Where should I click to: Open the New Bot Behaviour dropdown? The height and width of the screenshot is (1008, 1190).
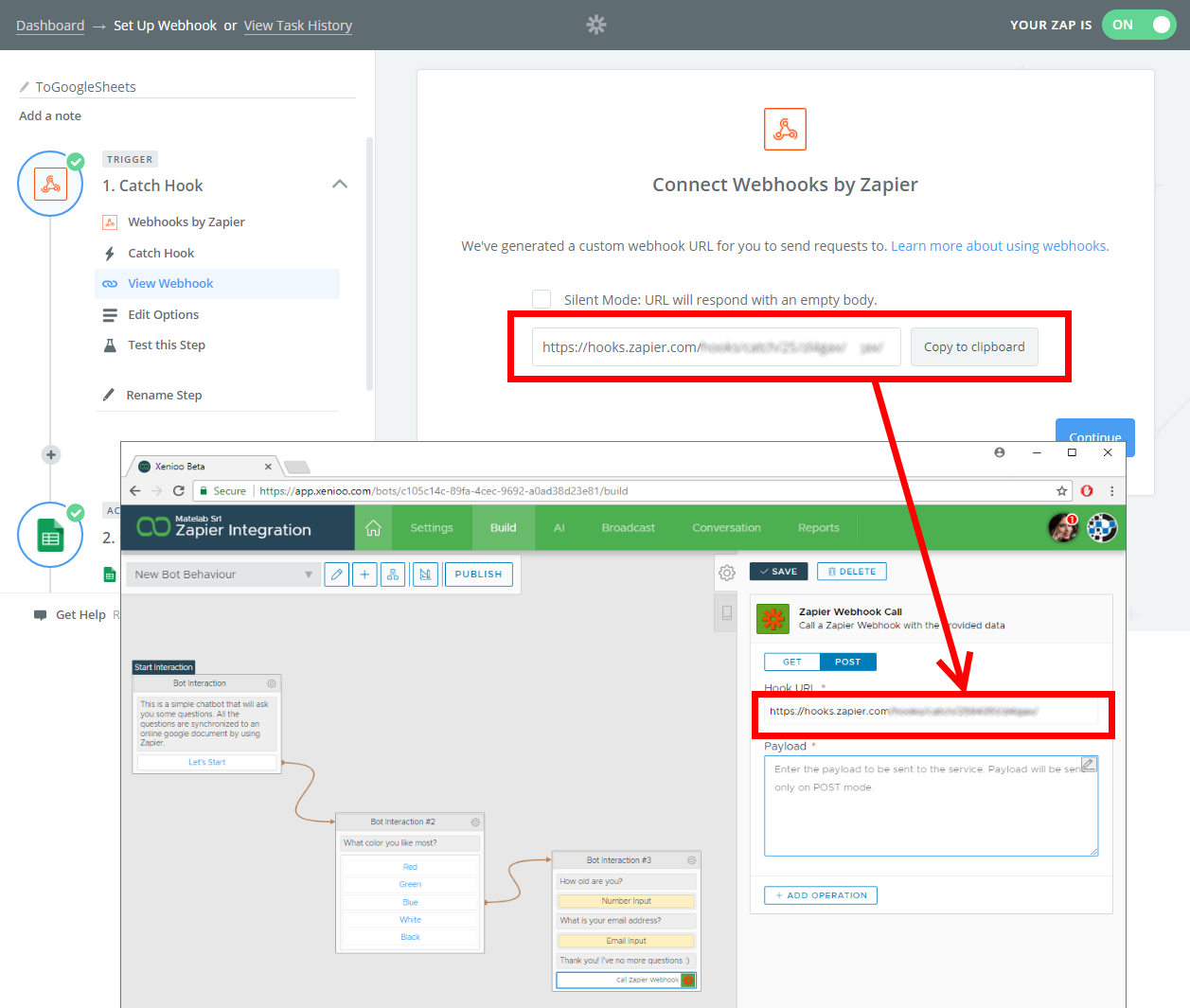click(224, 575)
